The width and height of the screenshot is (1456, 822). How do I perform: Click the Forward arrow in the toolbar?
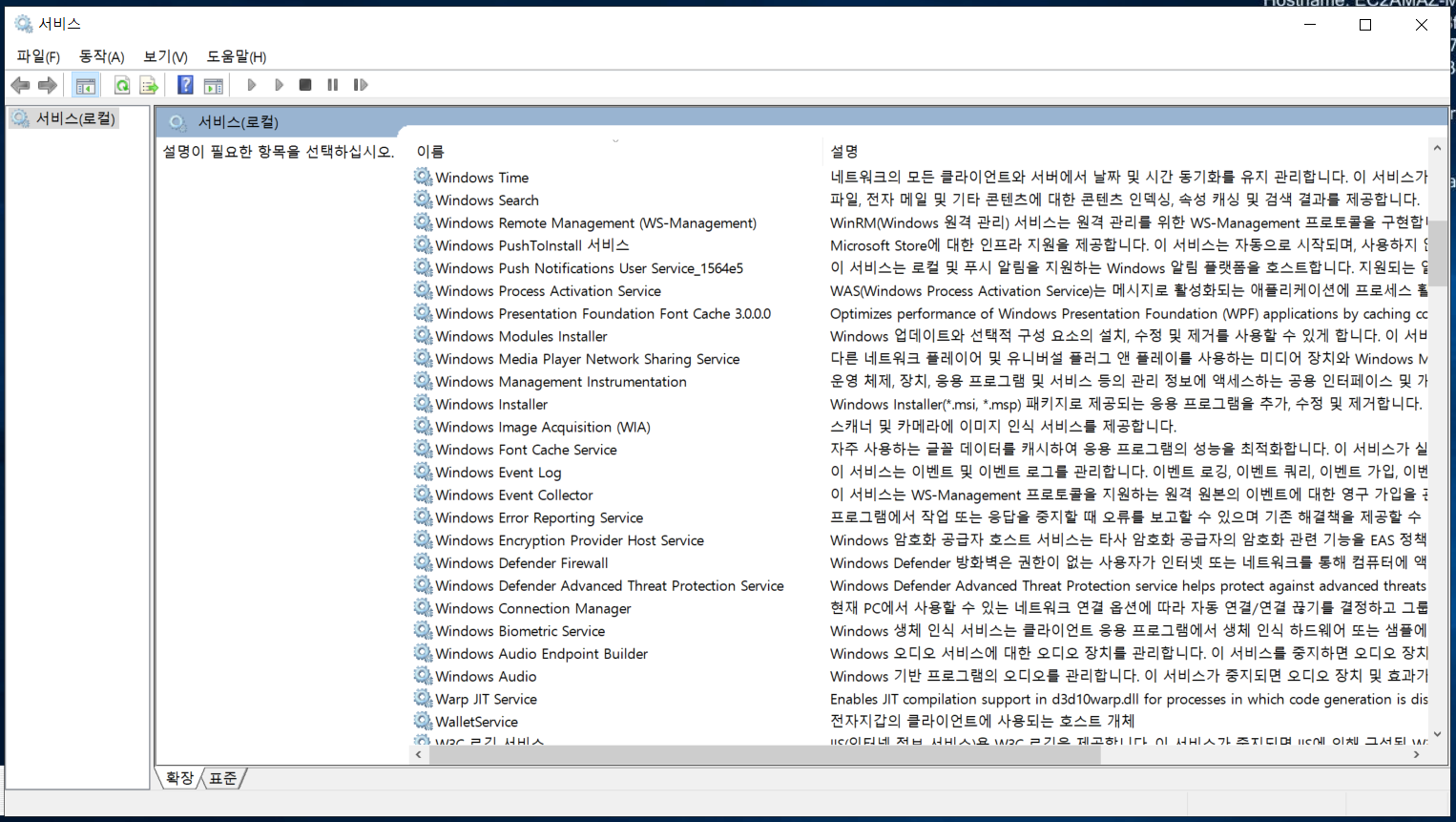pyautogui.click(x=47, y=85)
